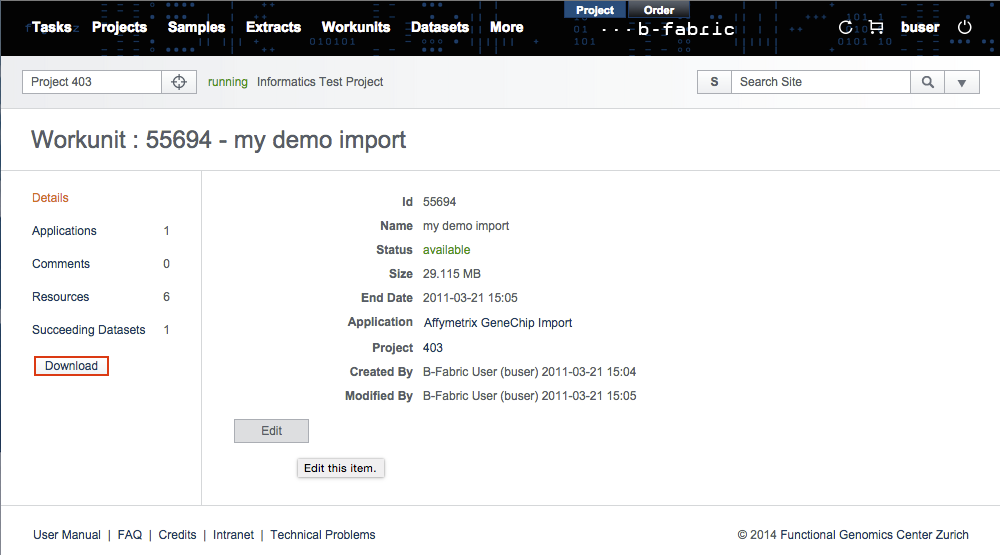The image size is (1000, 555).
Task: Open the shopping cart icon
Action: (876, 28)
